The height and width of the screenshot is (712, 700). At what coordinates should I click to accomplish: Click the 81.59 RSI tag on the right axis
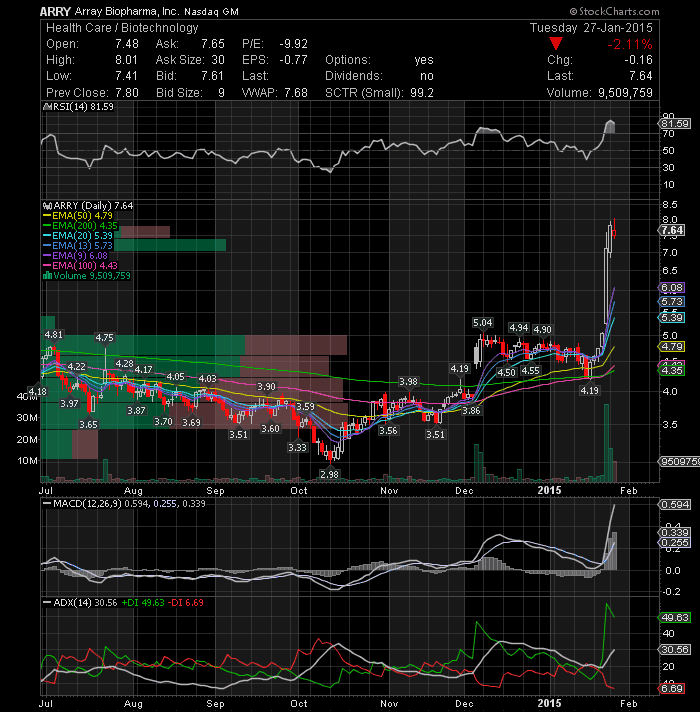tap(675, 124)
